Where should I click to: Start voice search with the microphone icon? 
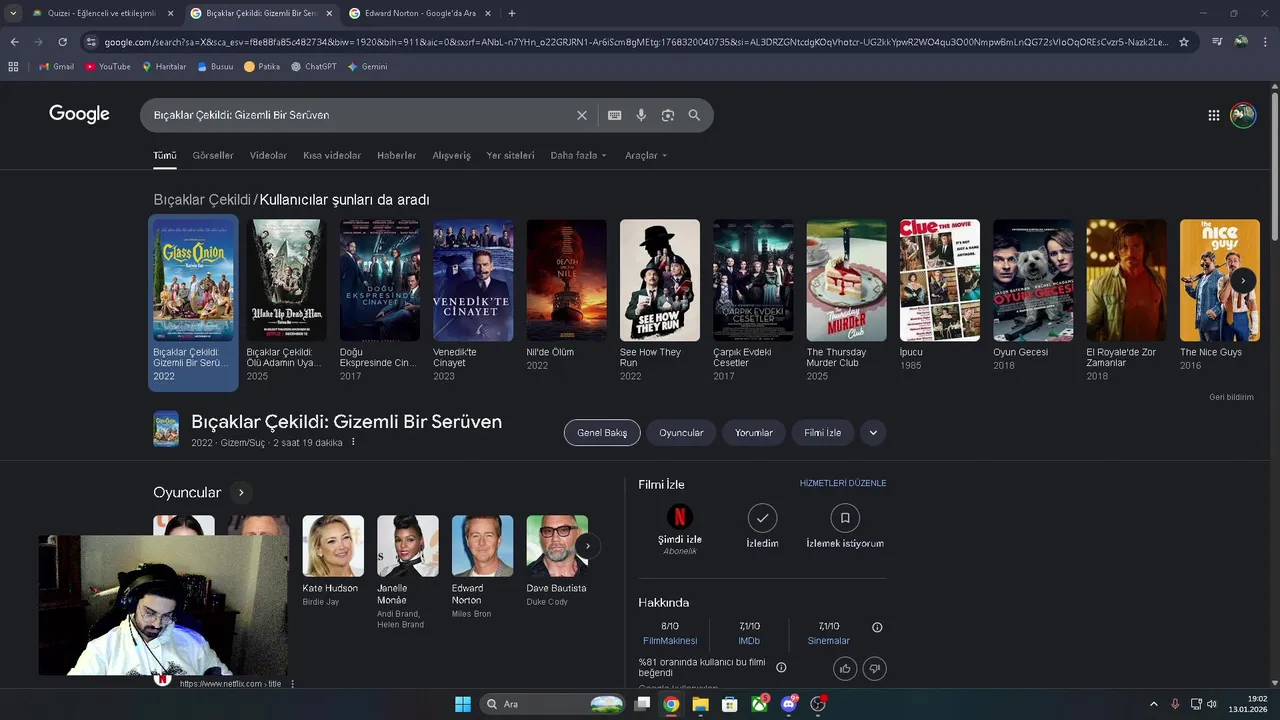[x=641, y=115]
